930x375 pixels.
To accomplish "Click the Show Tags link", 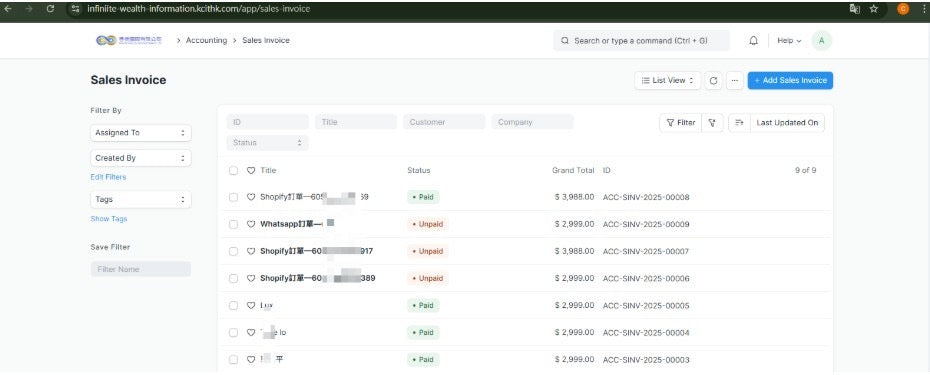I will 109,219.
